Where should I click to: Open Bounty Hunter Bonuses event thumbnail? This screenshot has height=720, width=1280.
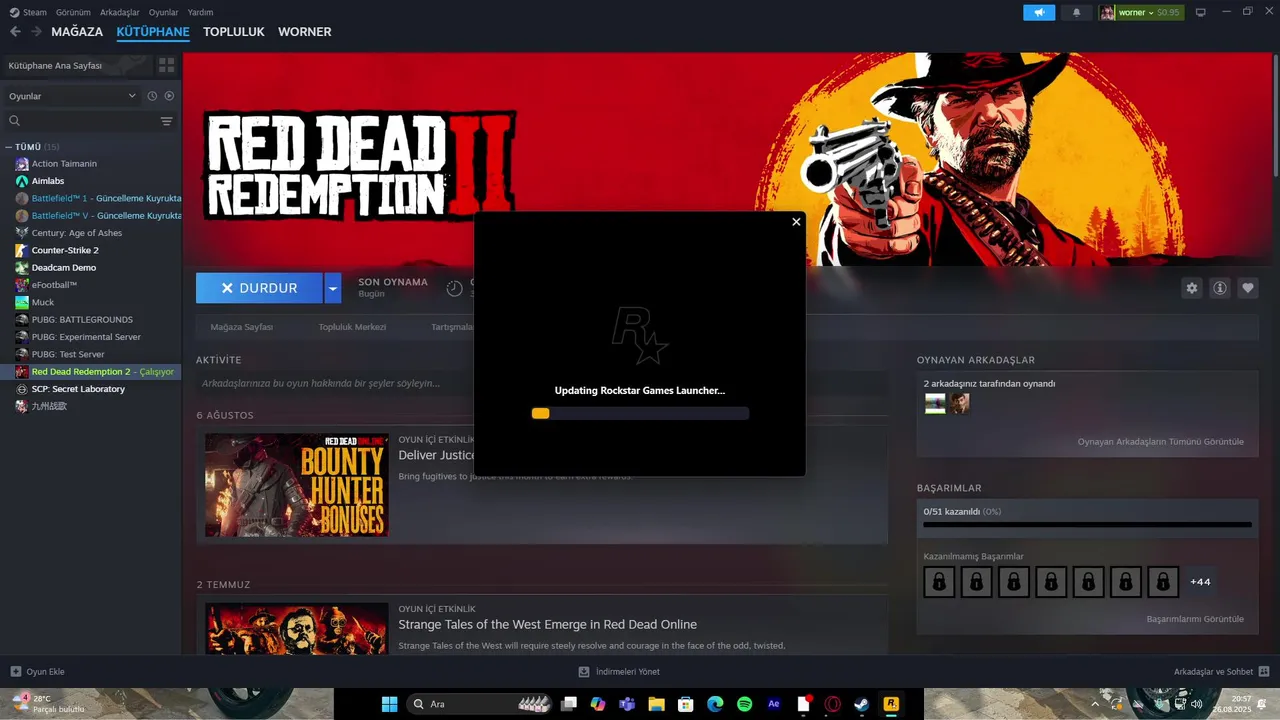coord(297,485)
